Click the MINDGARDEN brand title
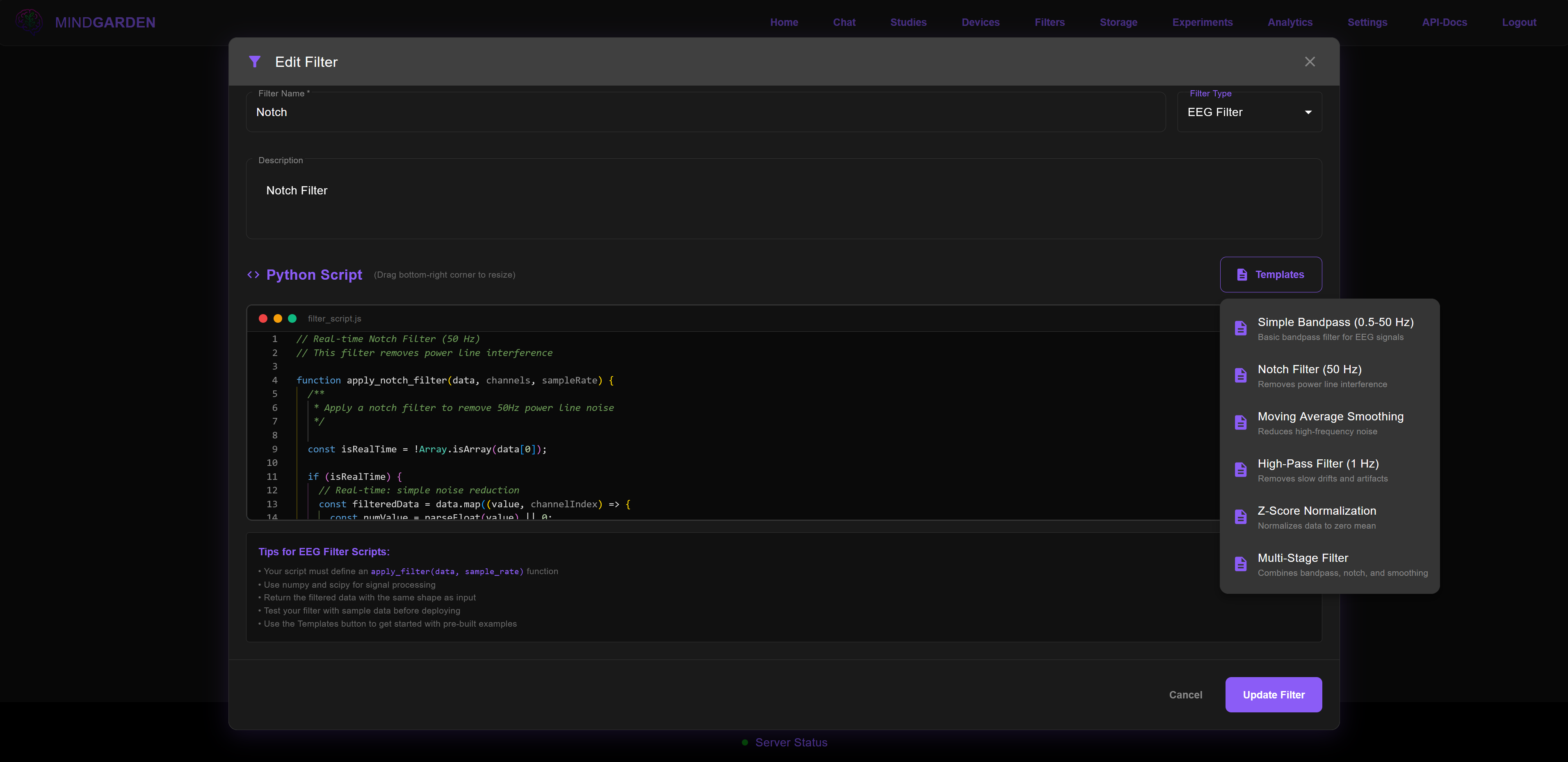Screen dimensions: 1568x762 tap(105, 23)
